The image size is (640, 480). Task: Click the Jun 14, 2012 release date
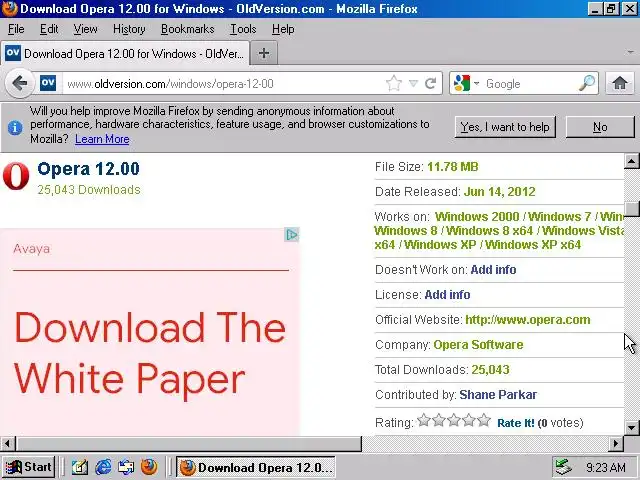(500, 192)
